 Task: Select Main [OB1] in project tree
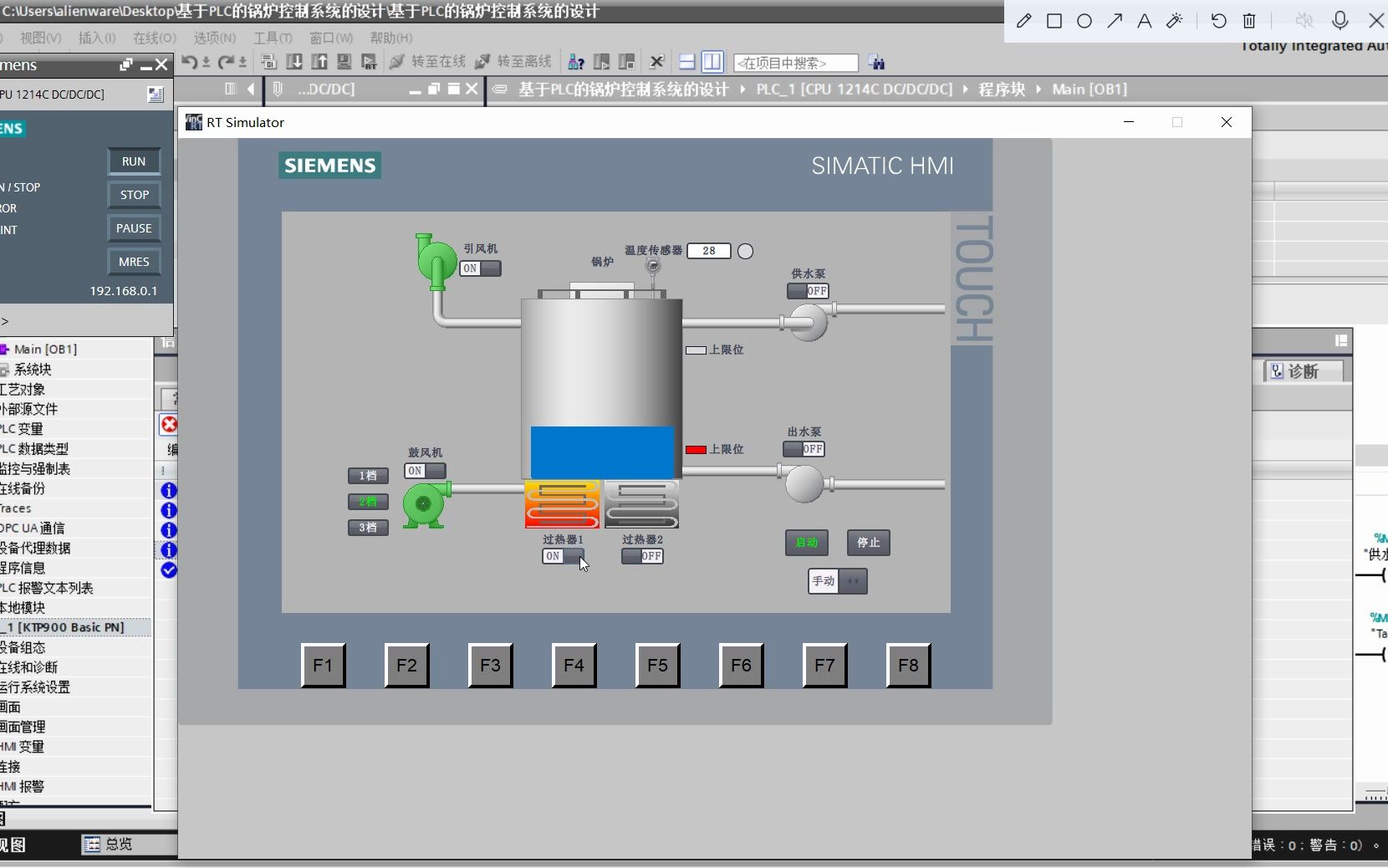point(45,350)
